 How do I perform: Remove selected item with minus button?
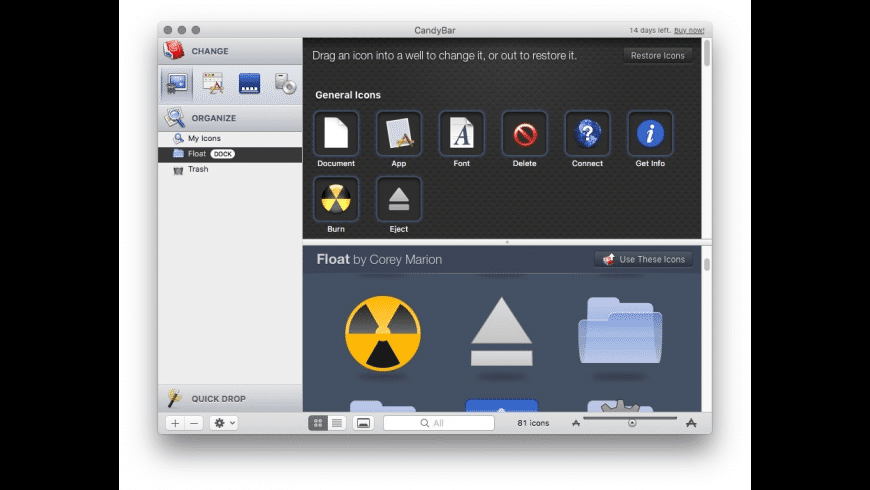coord(194,423)
